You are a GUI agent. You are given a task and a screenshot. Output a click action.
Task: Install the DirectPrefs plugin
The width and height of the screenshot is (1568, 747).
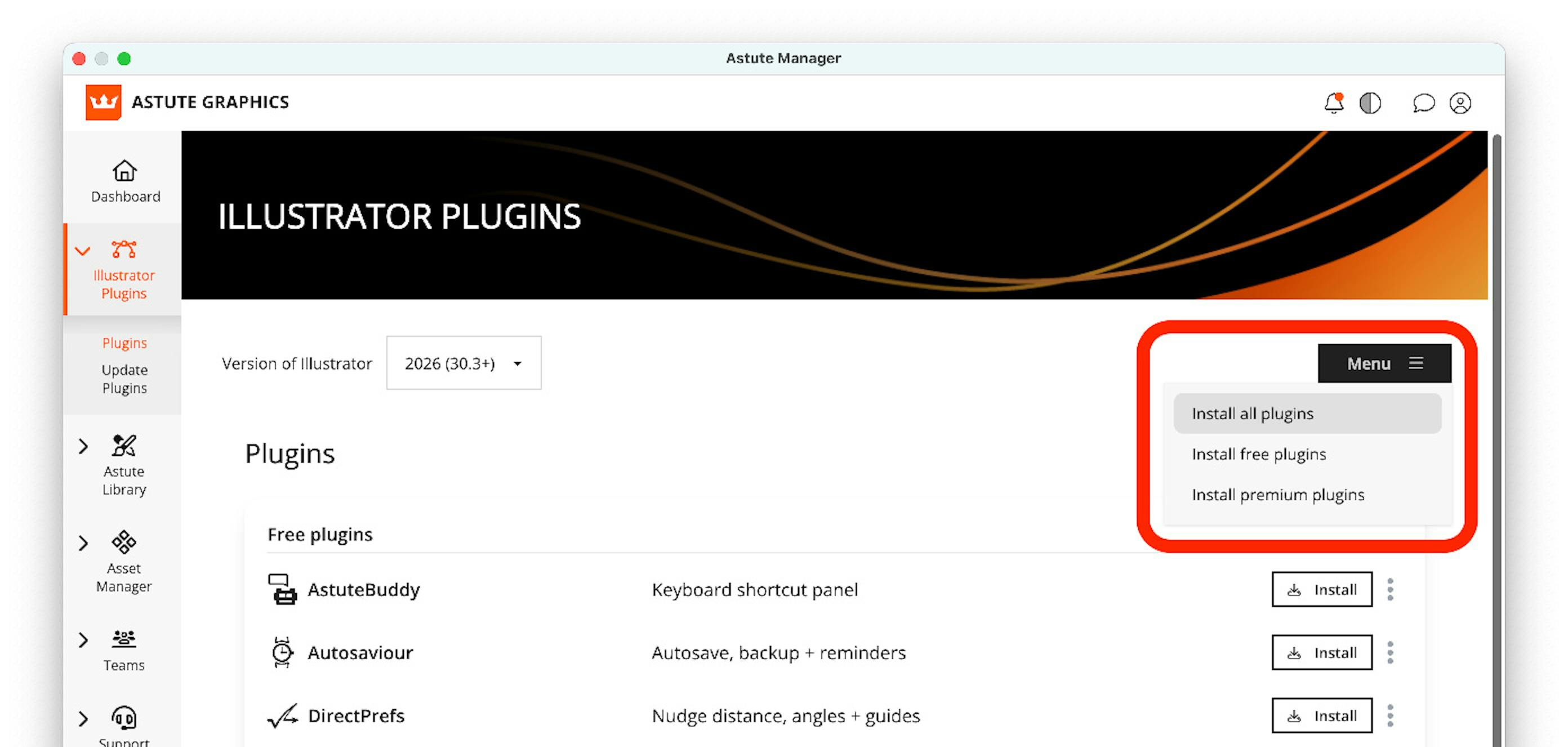click(x=1321, y=715)
